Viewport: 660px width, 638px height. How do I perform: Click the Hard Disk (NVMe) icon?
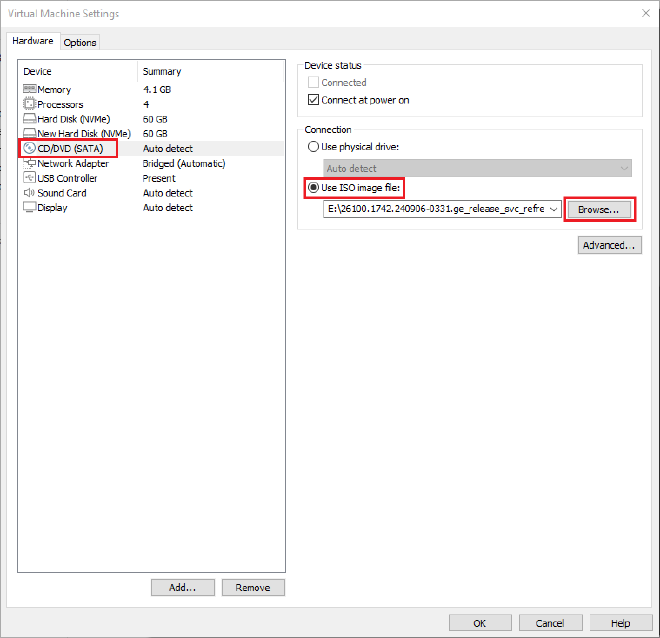click(29, 119)
